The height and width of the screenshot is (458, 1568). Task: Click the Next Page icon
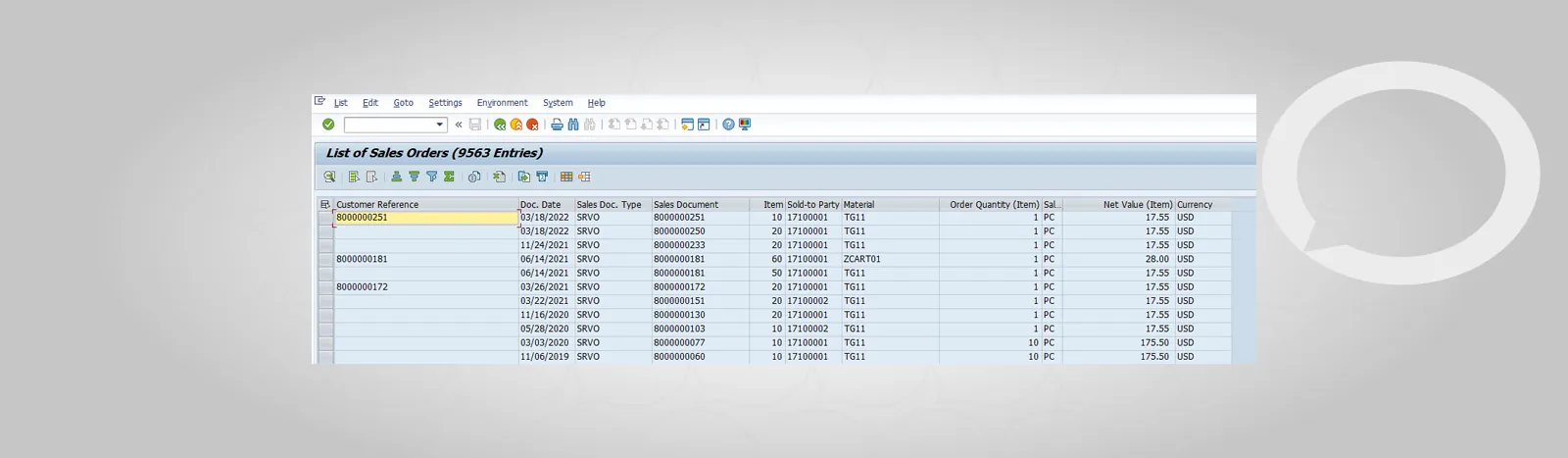647,125
